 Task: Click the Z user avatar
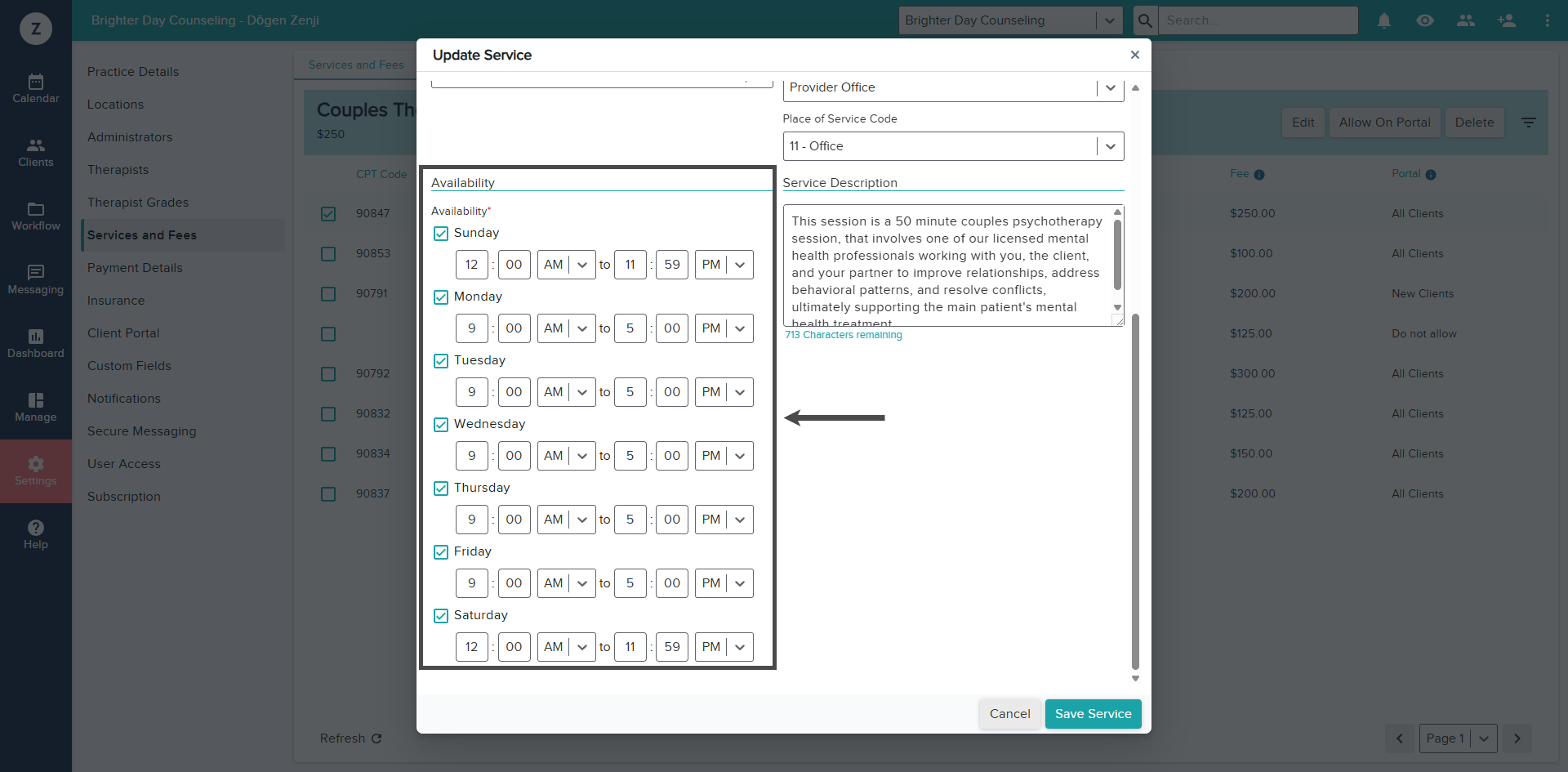click(x=36, y=29)
